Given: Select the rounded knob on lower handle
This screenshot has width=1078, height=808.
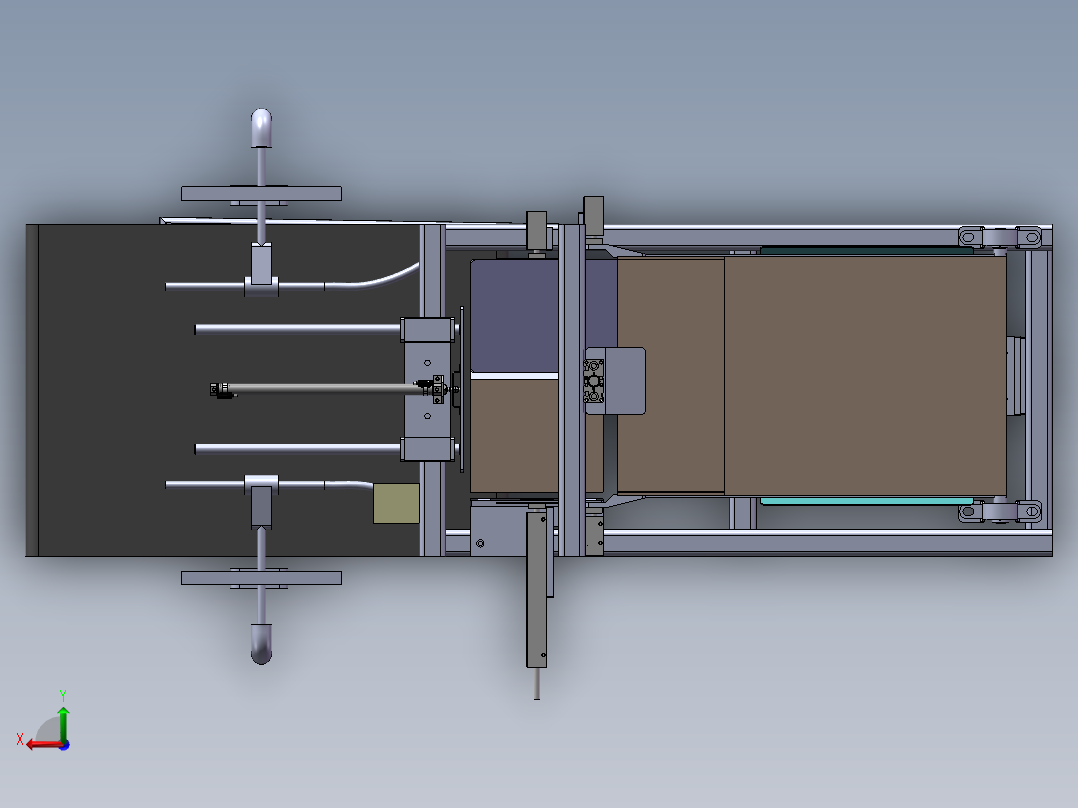Looking at the screenshot, I should (x=261, y=644).
